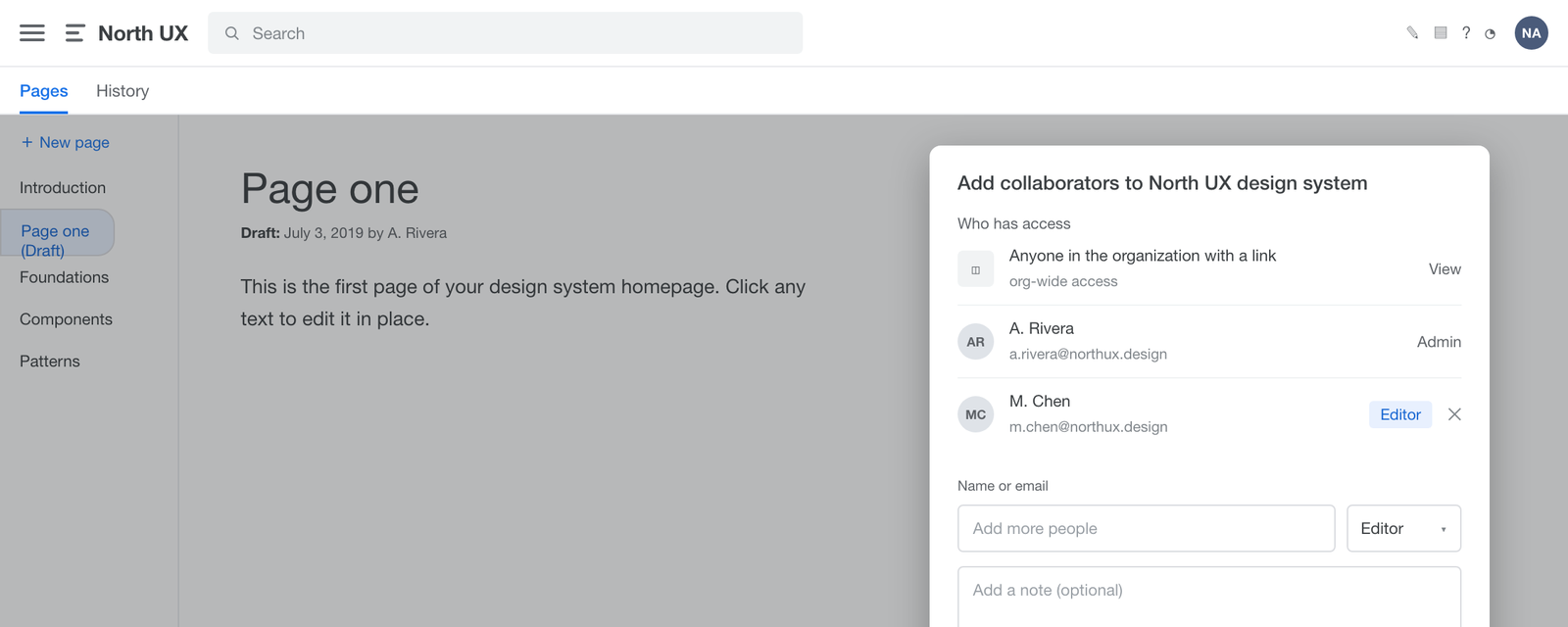Click Anyone in the organization with a link

click(1143, 256)
